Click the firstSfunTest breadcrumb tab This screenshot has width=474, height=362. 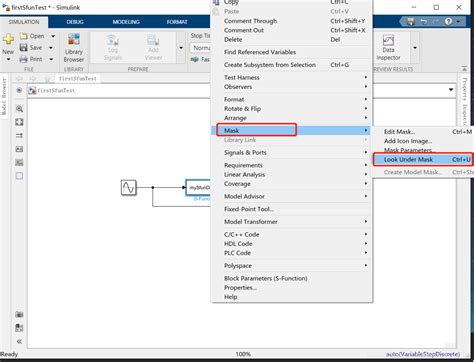point(78,79)
